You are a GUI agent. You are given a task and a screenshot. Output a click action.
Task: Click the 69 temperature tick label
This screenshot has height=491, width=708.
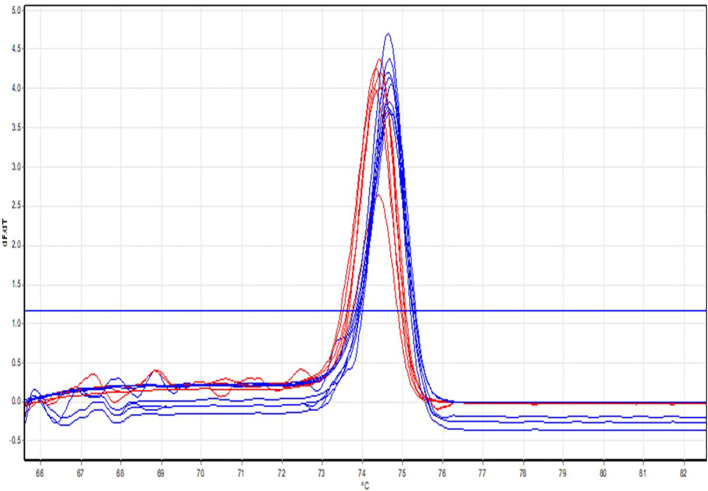coord(161,473)
